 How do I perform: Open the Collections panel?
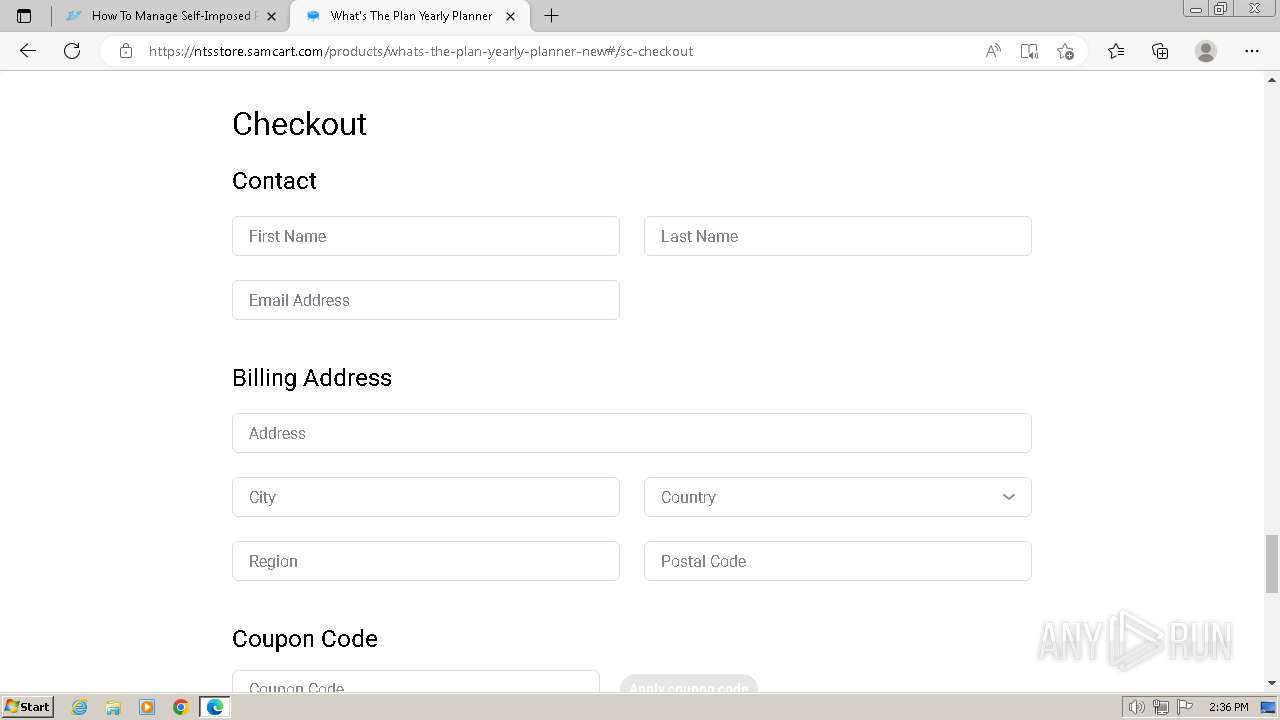1160,51
